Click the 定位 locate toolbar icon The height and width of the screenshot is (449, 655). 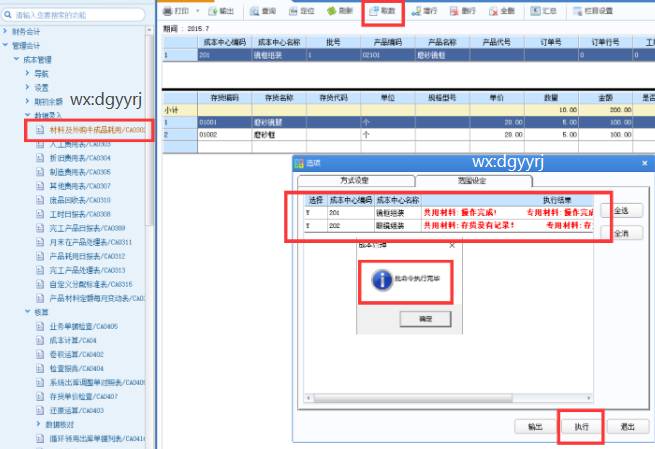point(293,11)
